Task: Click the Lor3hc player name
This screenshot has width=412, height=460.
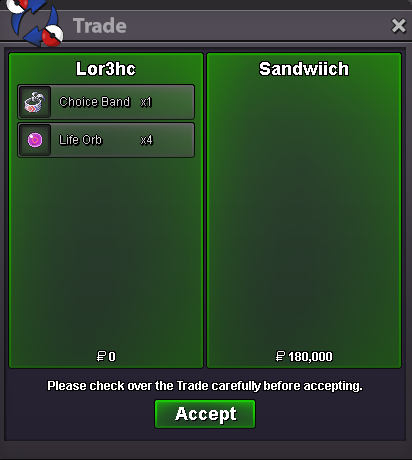Action: tap(106, 69)
